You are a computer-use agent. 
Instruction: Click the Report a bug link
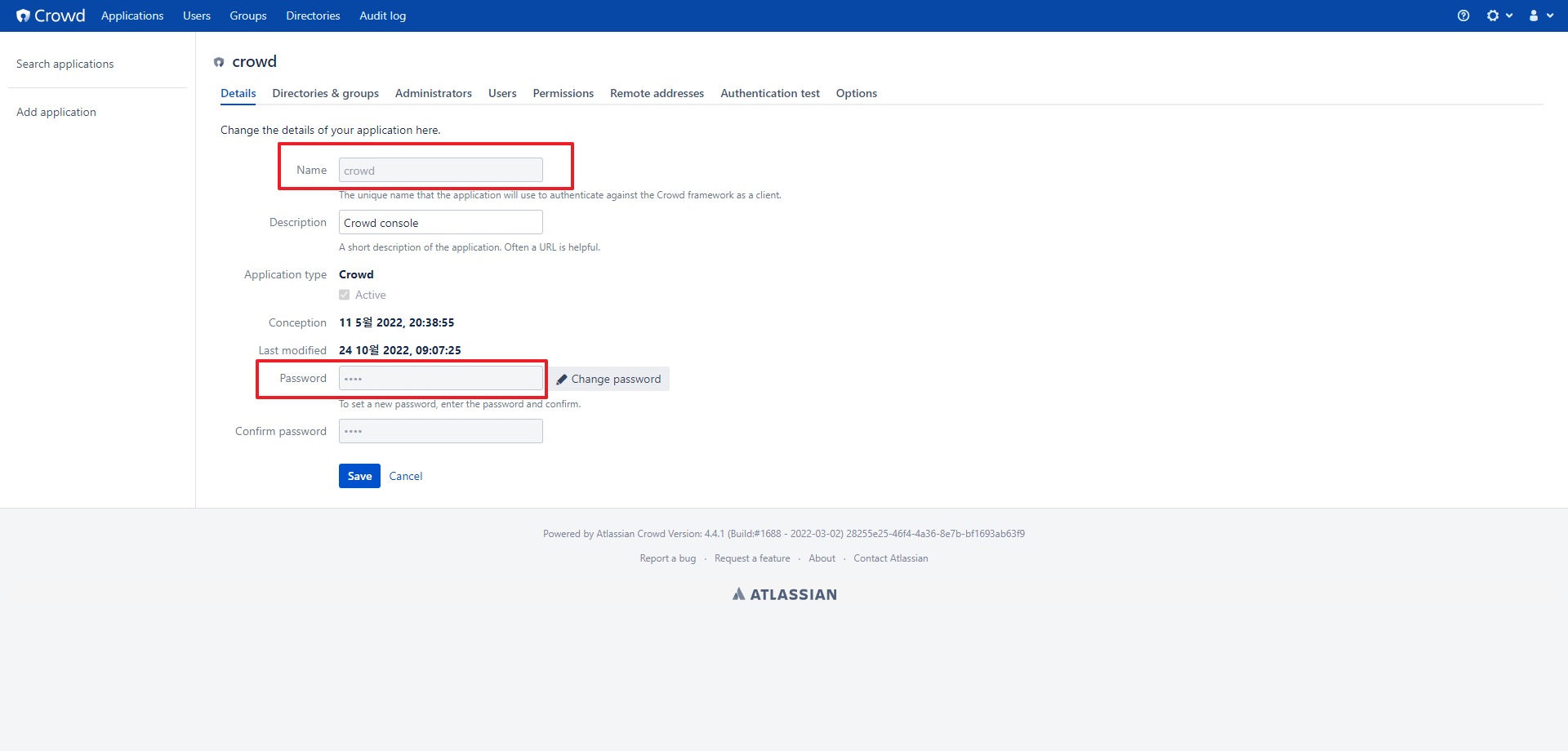[668, 558]
